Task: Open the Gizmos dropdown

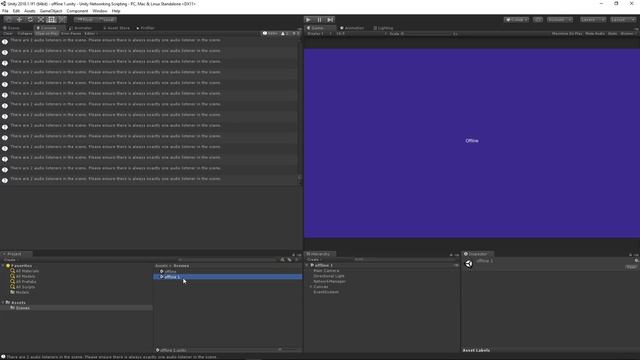Action: pos(628,33)
